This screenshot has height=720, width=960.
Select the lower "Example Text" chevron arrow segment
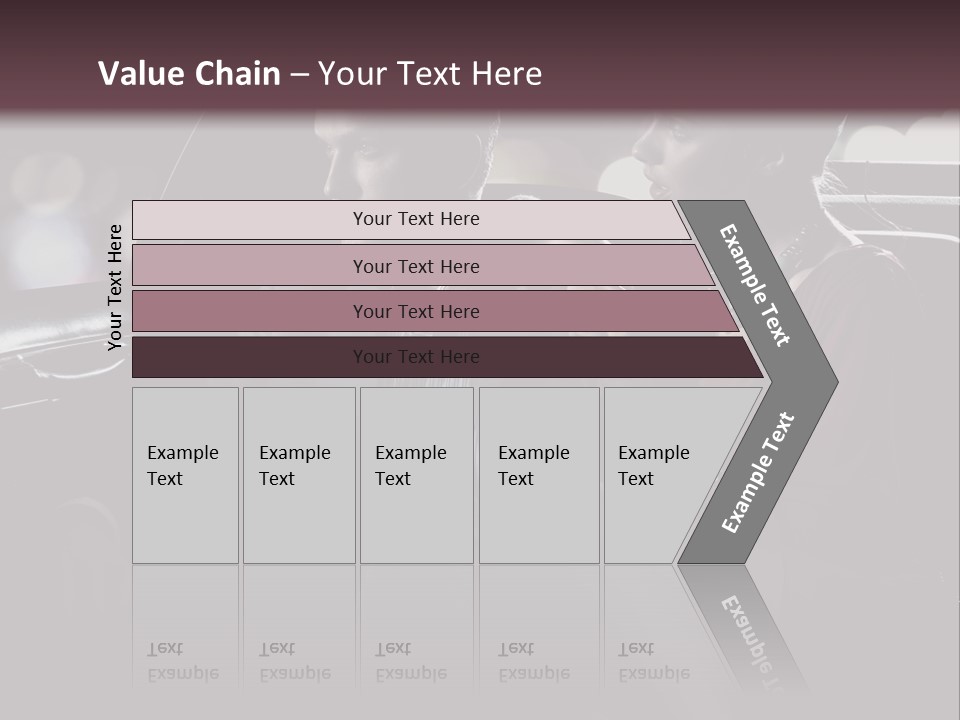coord(758,472)
